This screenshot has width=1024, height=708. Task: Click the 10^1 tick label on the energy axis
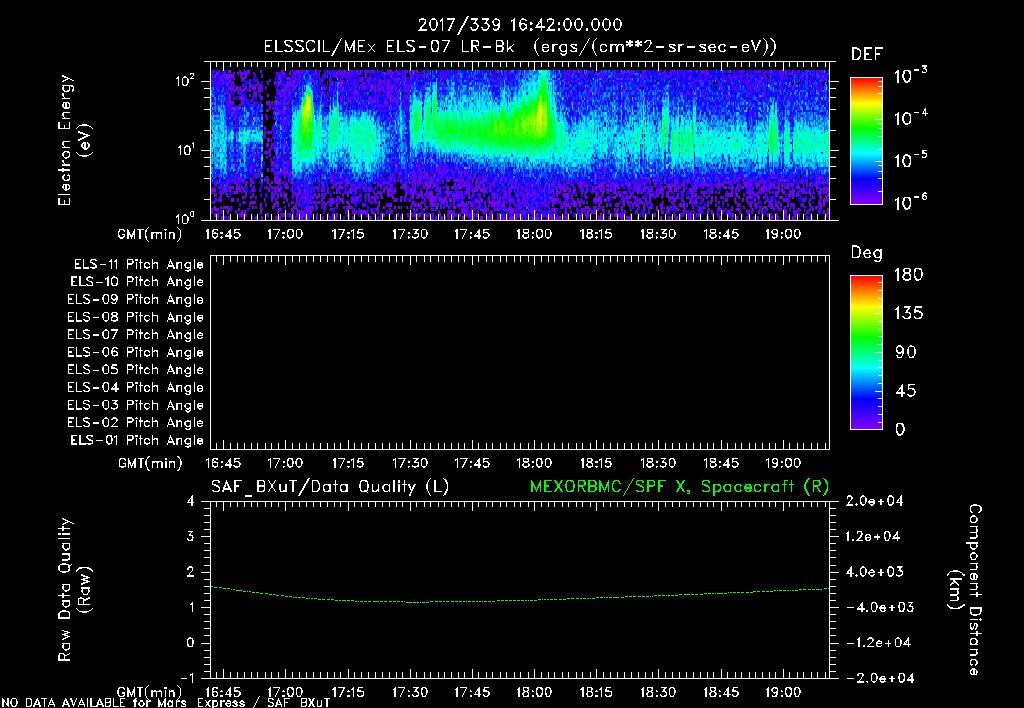pos(185,150)
